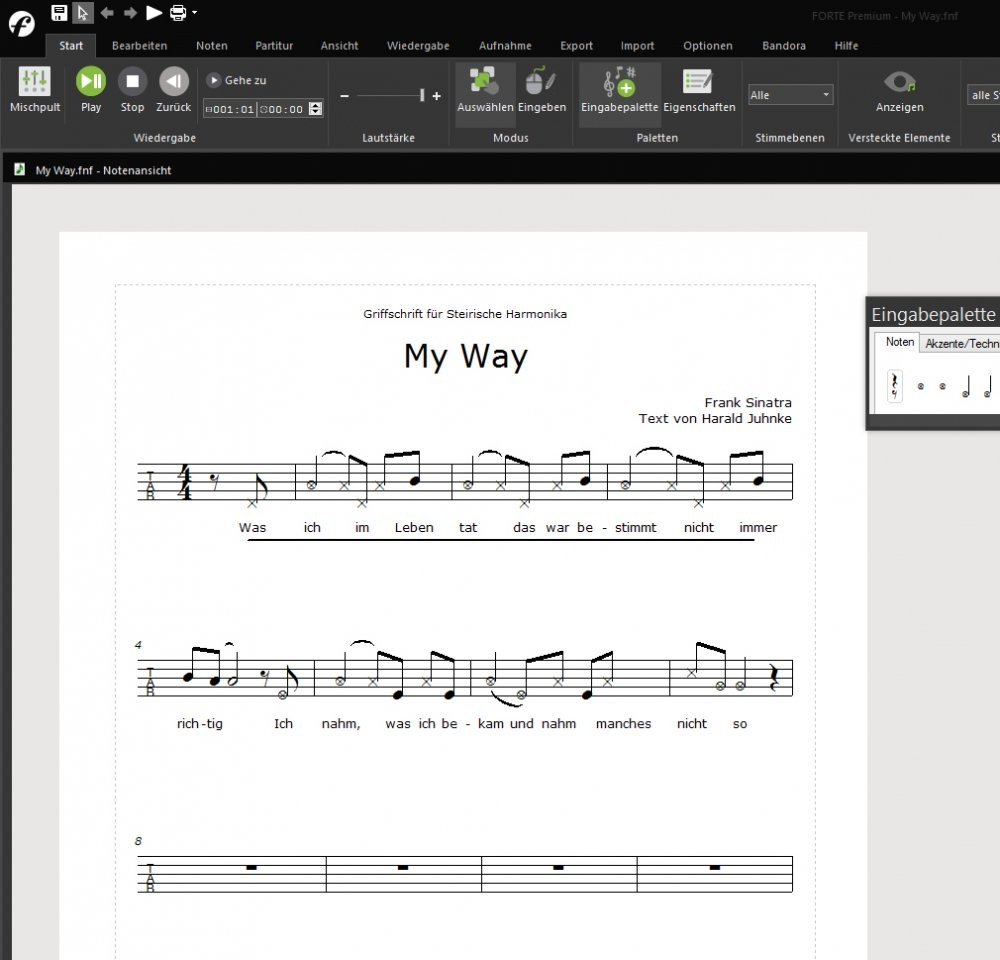The height and width of the screenshot is (960, 1000).
Task: Switch to Auswählen selection mode
Action: click(485, 90)
